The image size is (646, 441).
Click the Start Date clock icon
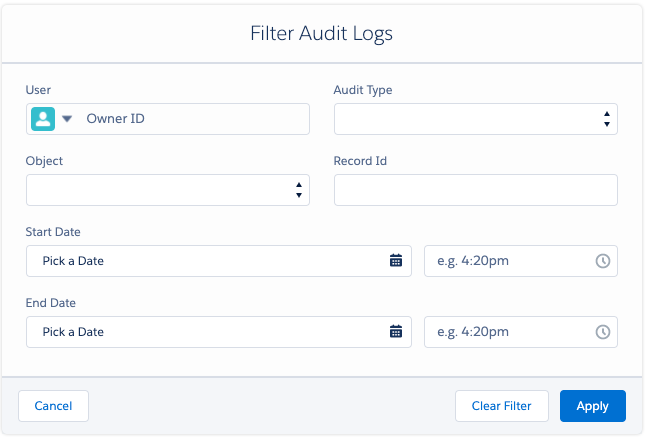603,261
